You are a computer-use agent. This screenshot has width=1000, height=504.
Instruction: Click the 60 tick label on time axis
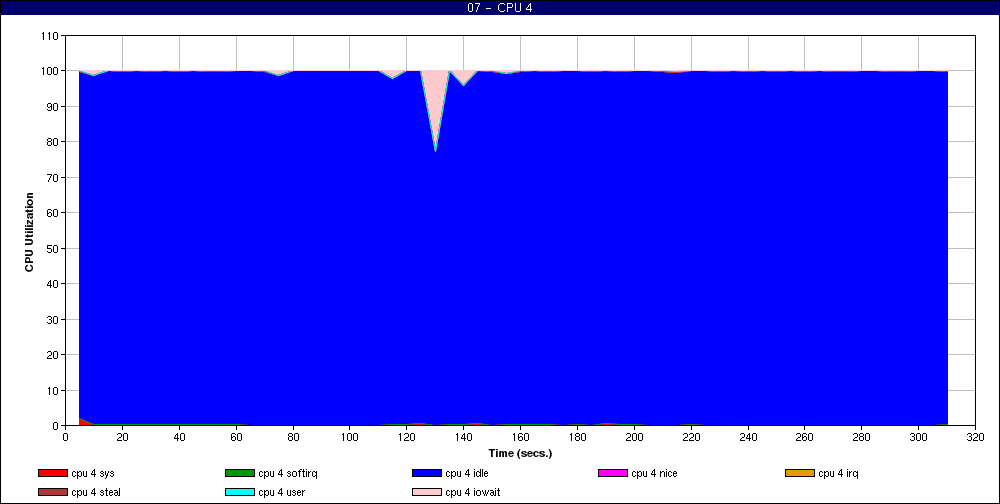pyautogui.click(x=236, y=438)
